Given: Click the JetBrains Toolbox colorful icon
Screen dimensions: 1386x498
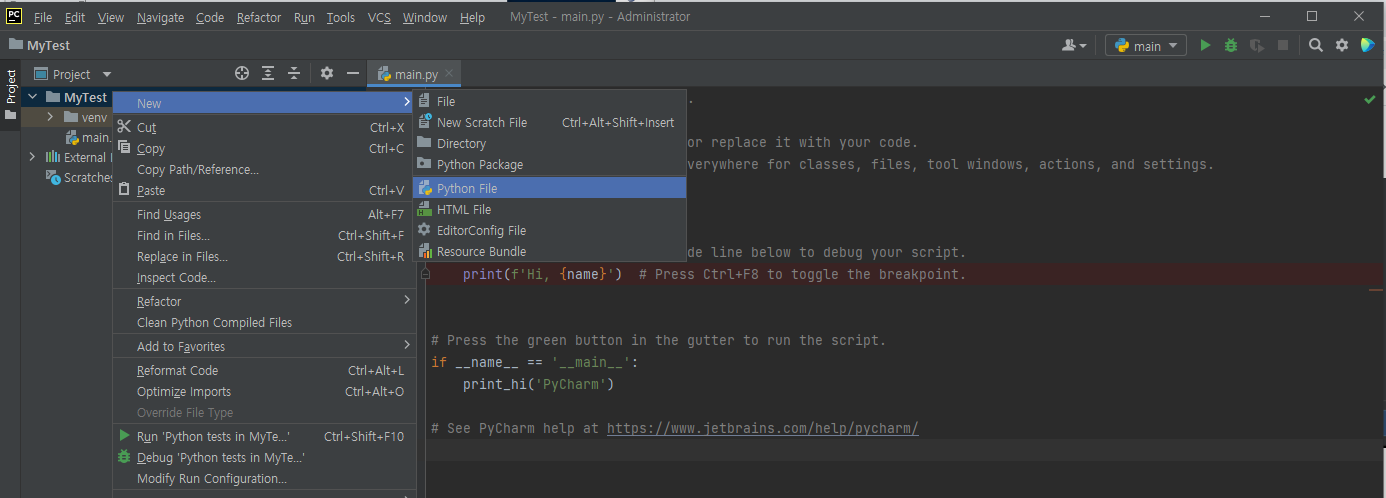Looking at the screenshot, I should click(1367, 45).
